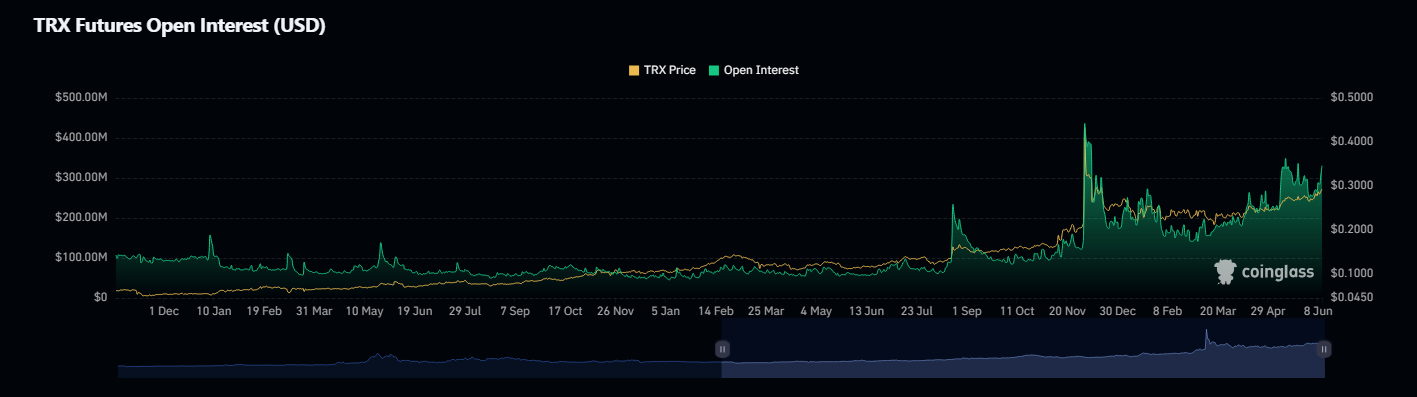Screen dimensions: 1417x397
Task: Click the 10 May date label
Action: [365, 311]
